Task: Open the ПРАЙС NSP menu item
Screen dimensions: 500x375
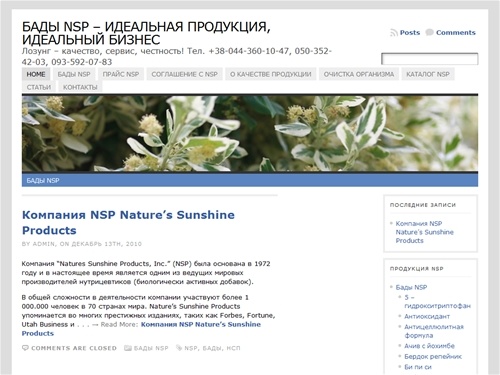Action: [121, 74]
